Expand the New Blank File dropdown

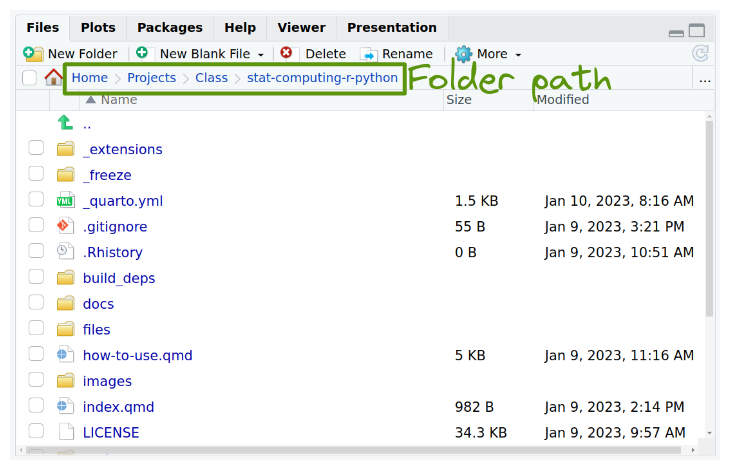point(261,54)
